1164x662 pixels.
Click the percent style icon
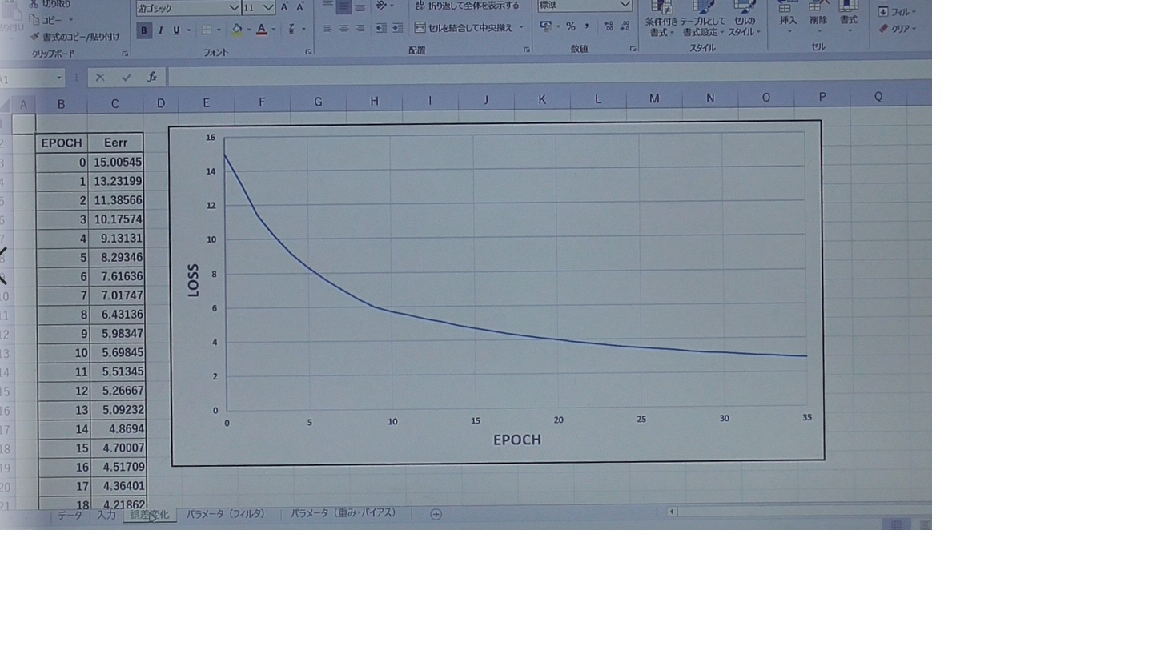pyautogui.click(x=570, y=27)
